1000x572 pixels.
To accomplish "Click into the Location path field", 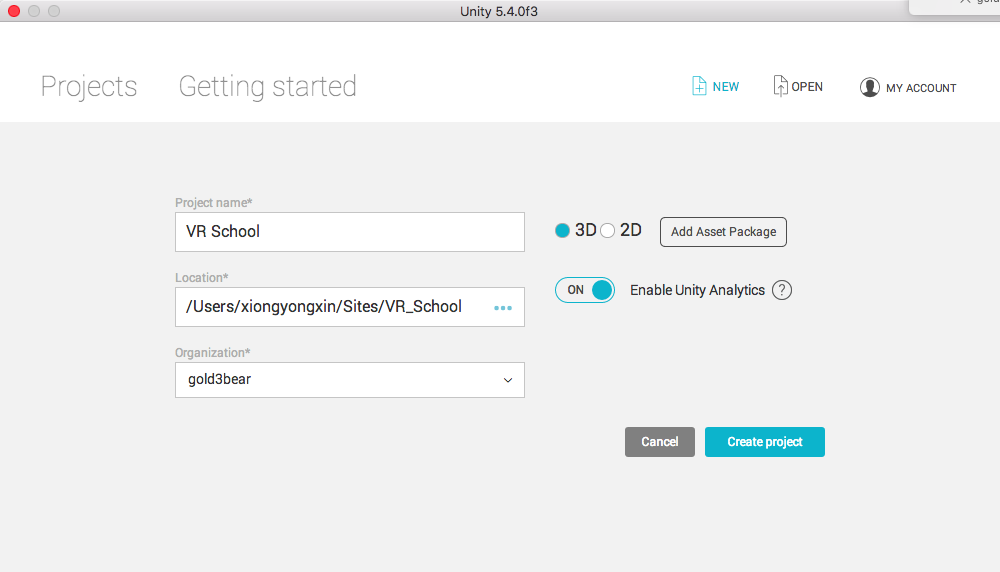I will 350,307.
